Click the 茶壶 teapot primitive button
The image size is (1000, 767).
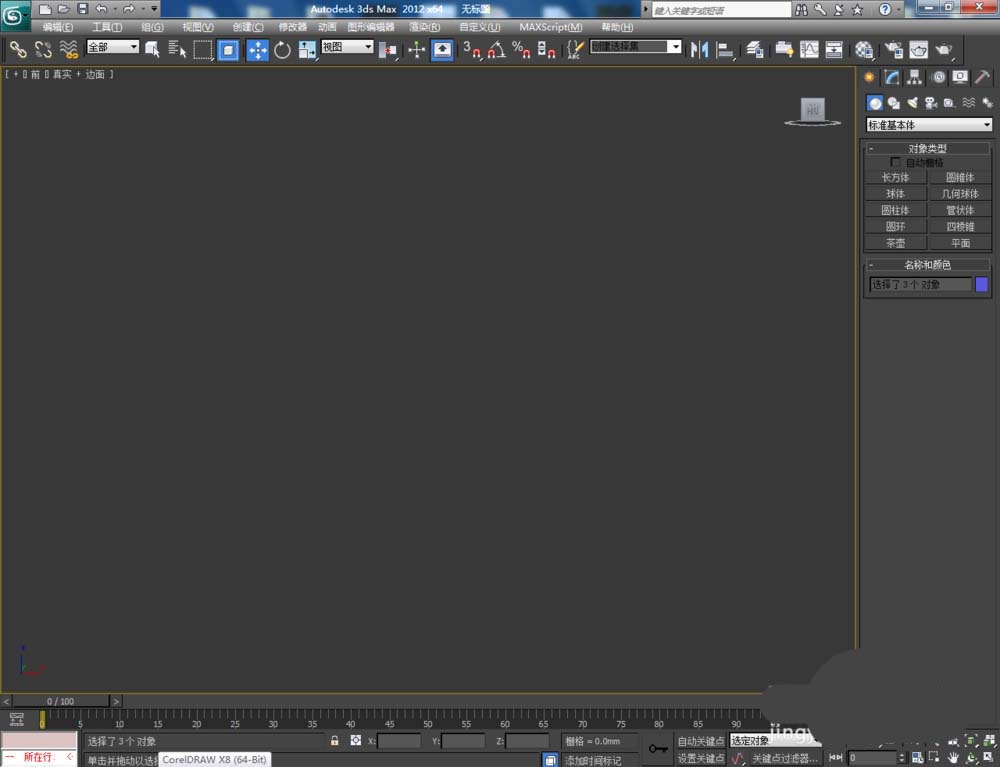click(895, 243)
